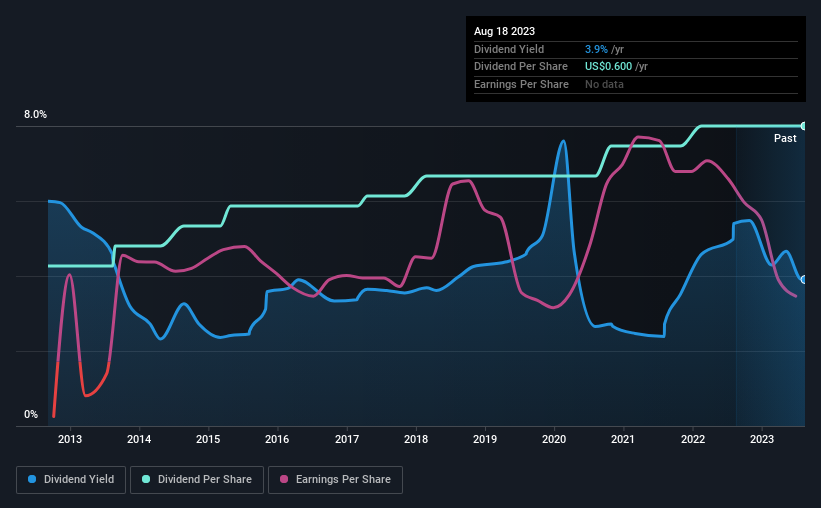Select the 2022 year tick

693,439
